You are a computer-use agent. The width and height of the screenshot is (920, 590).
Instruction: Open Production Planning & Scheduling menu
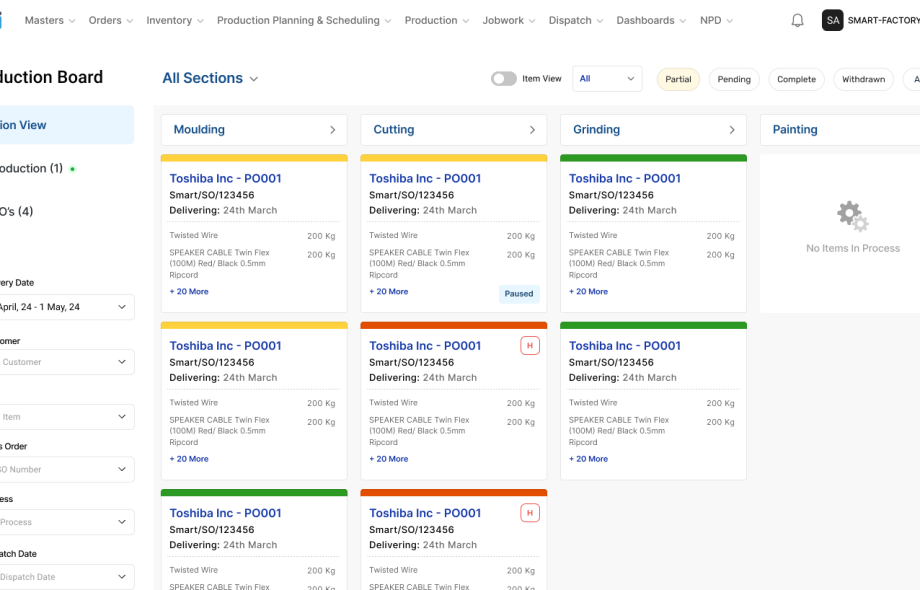303,20
